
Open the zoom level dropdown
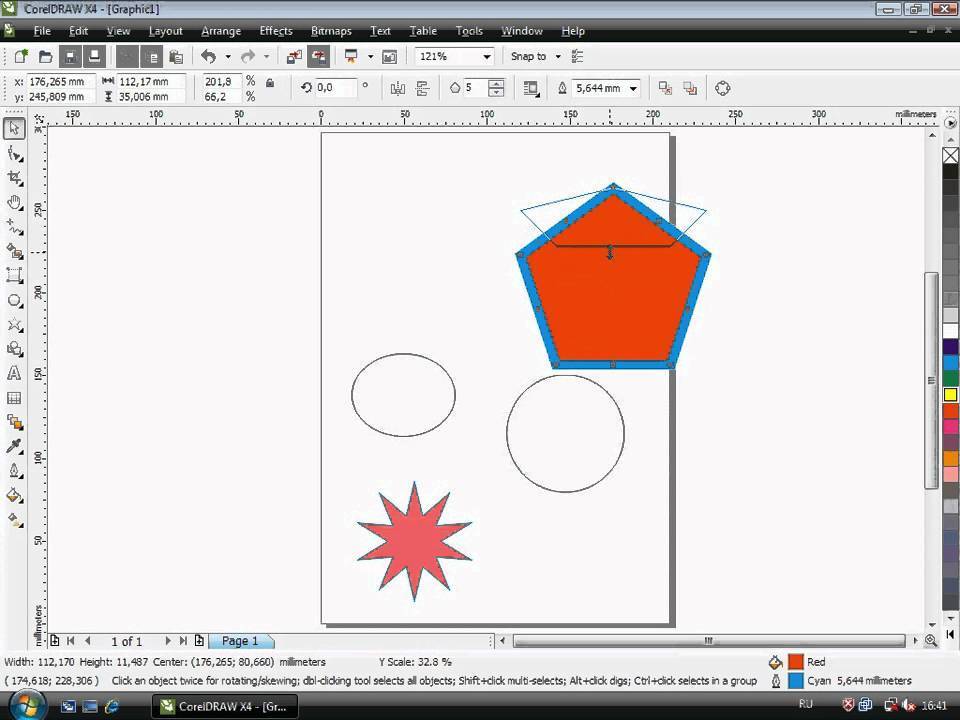tap(486, 57)
